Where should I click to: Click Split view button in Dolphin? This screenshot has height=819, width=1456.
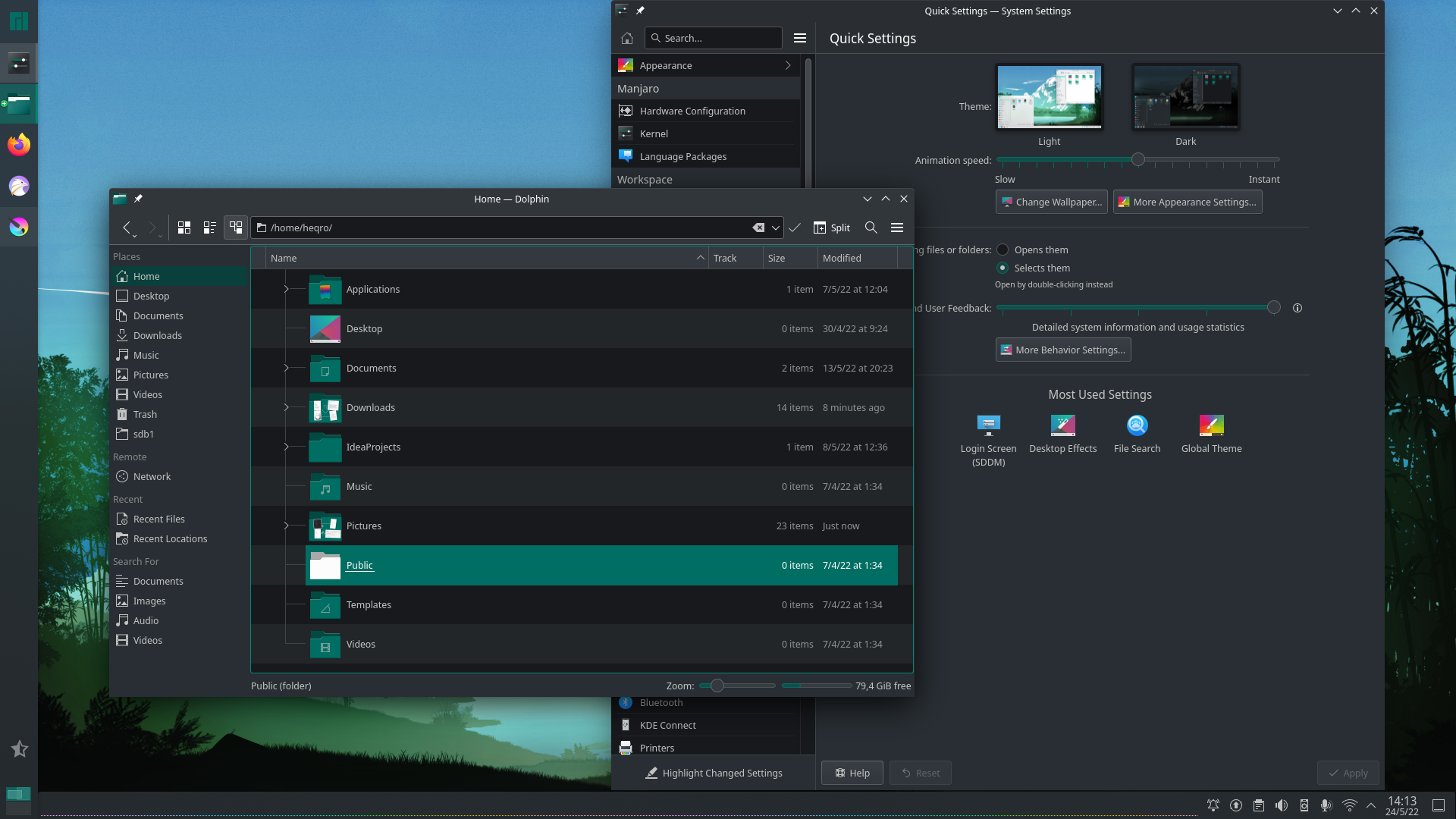point(832,227)
